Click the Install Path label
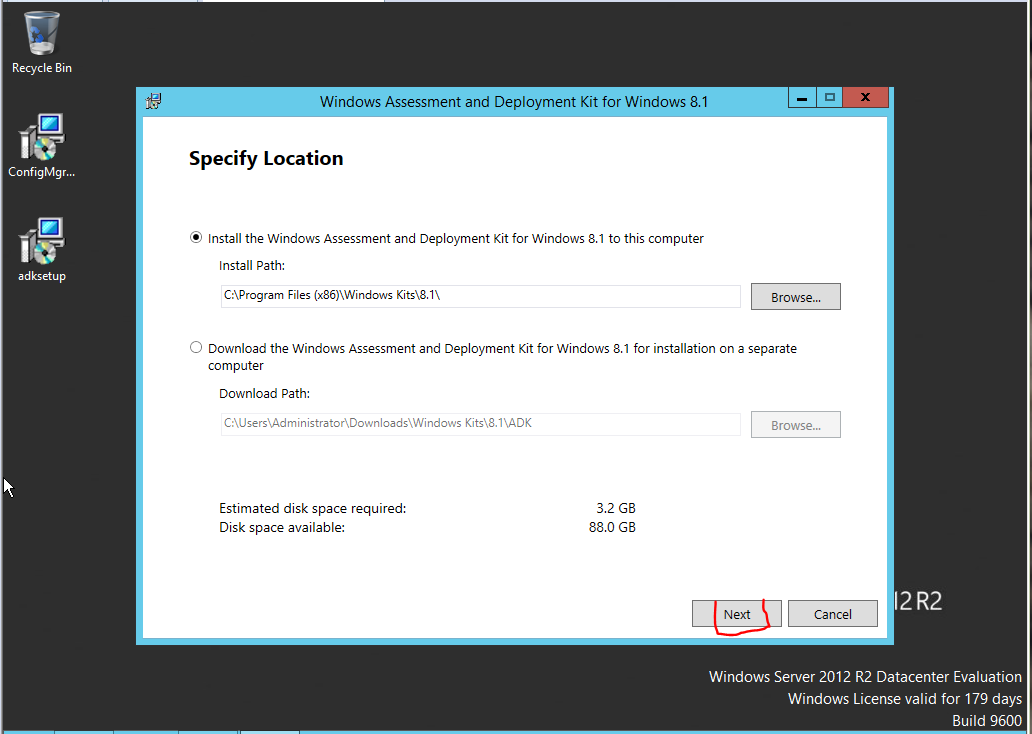Screen dimensions: 1032x734 (x=252, y=266)
